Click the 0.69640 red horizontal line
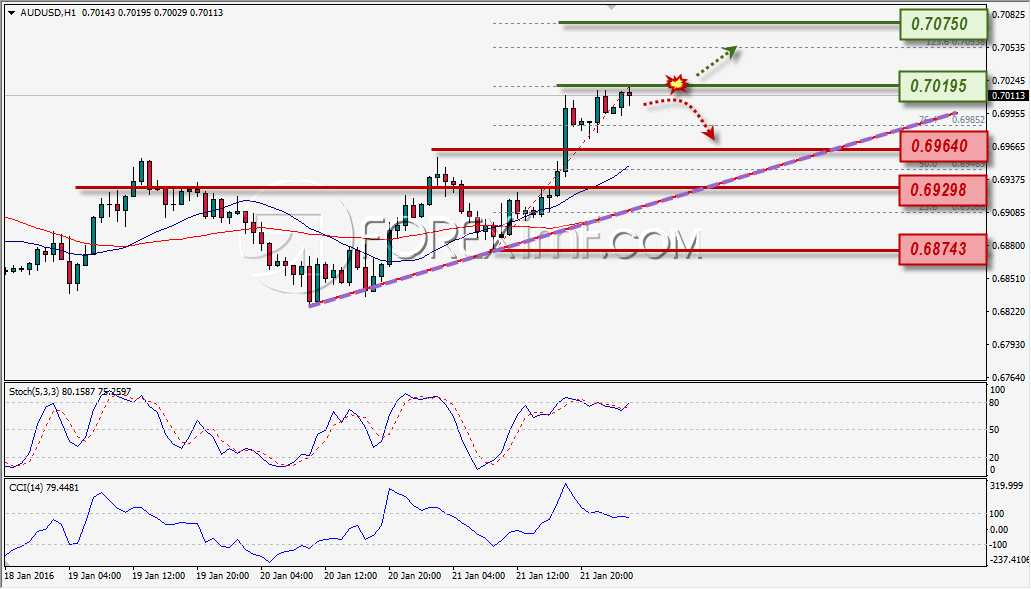 [665, 150]
